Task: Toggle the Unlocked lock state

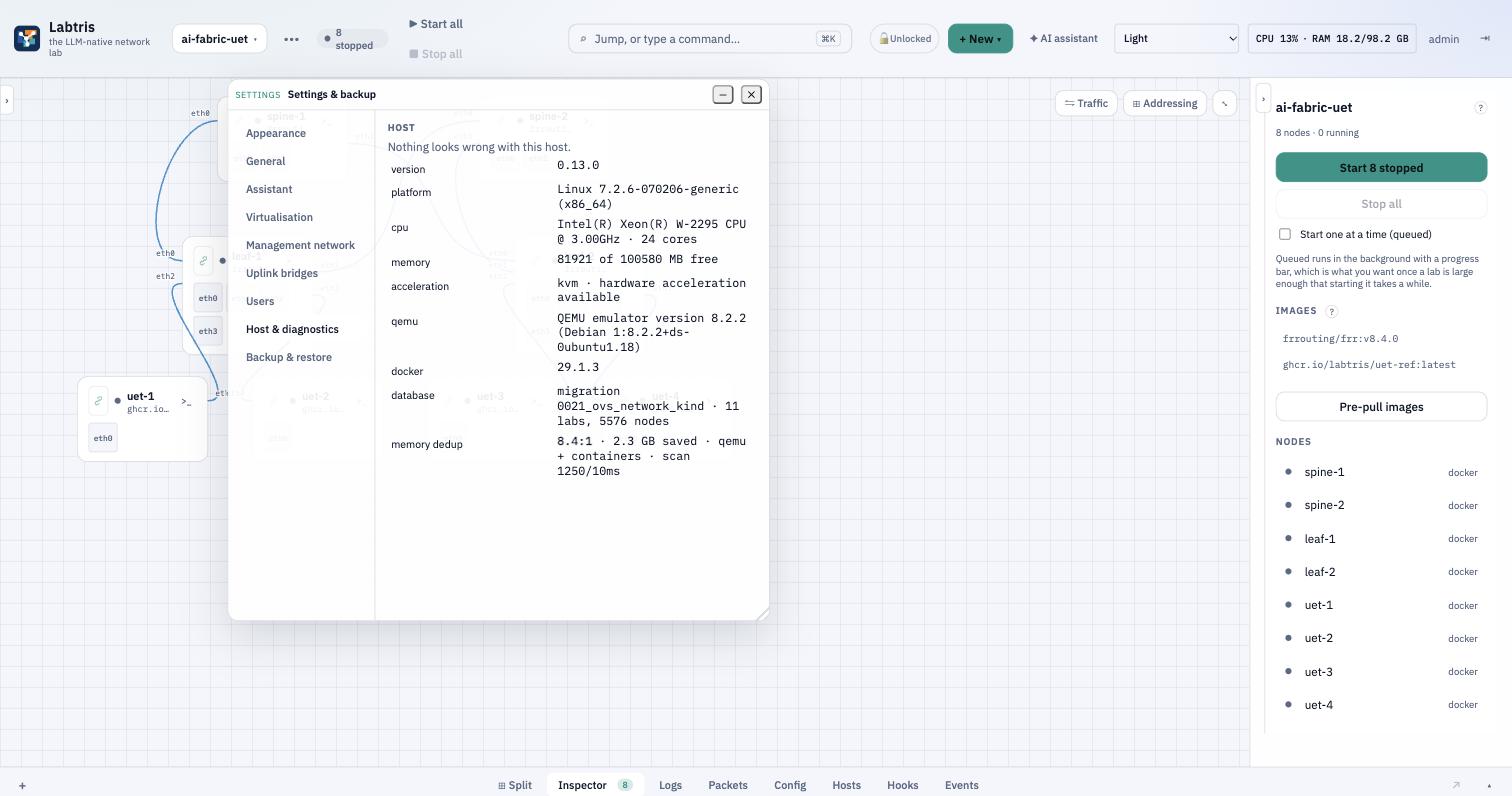Action: [904, 39]
